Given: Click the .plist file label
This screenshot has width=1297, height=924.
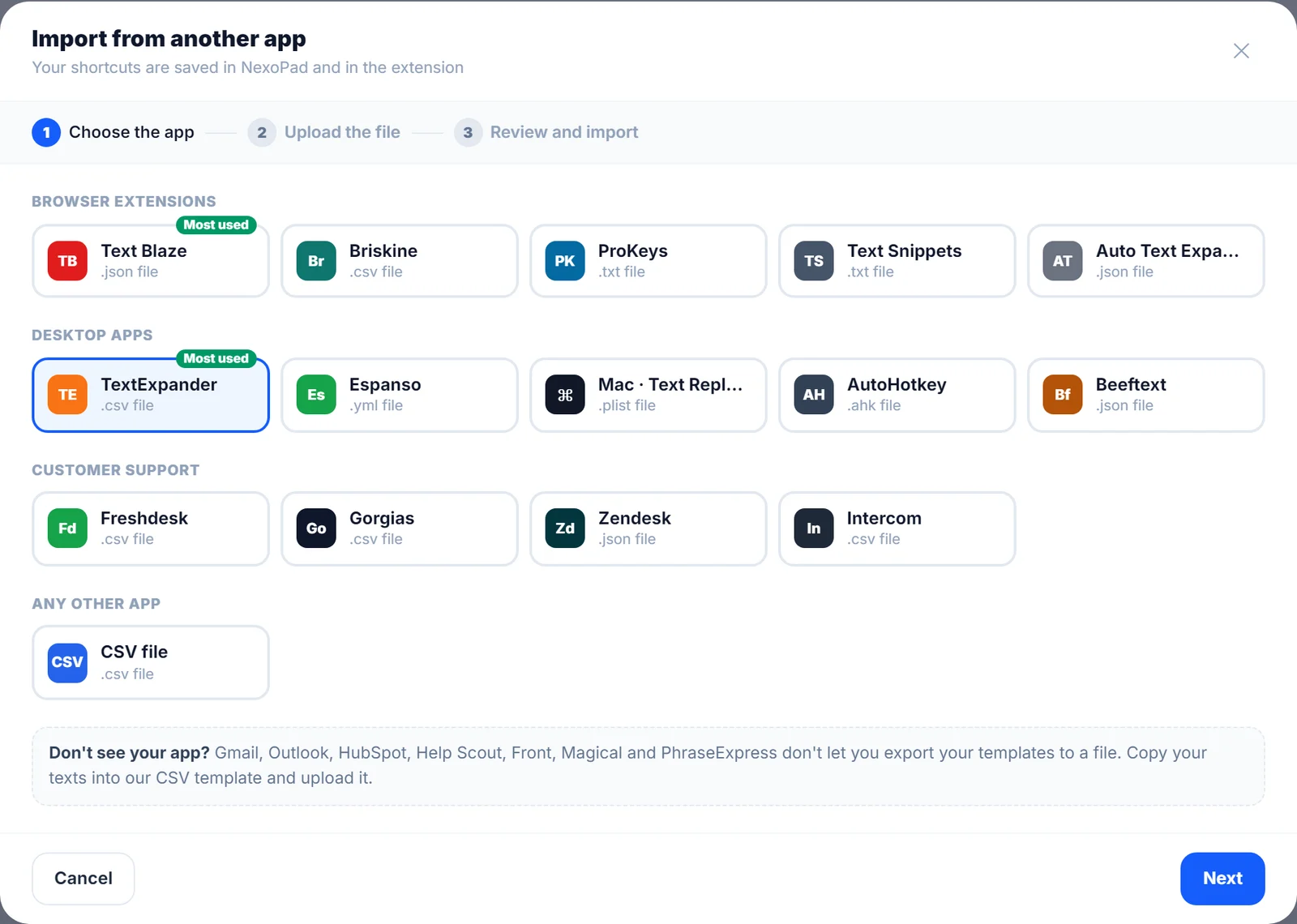Looking at the screenshot, I should coord(627,405).
